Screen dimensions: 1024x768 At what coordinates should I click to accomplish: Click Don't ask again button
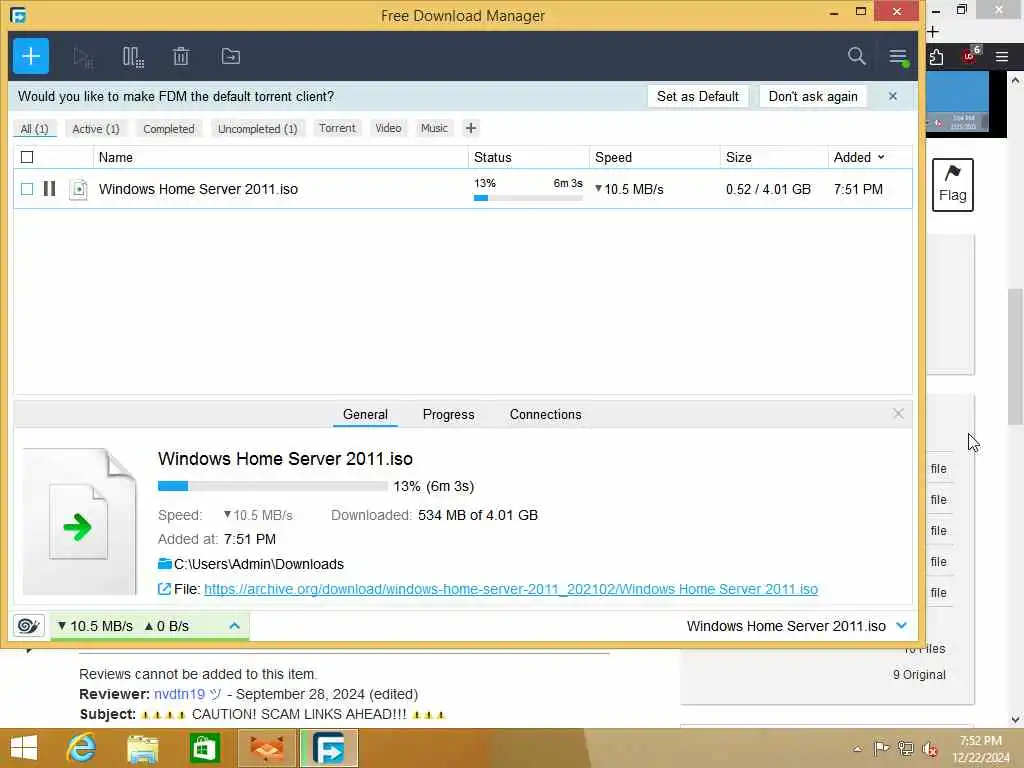tap(813, 96)
